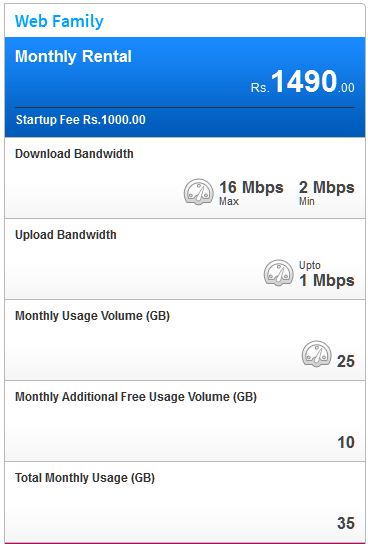Open the Web Family plan title
368x544 pixels.
(59, 22)
